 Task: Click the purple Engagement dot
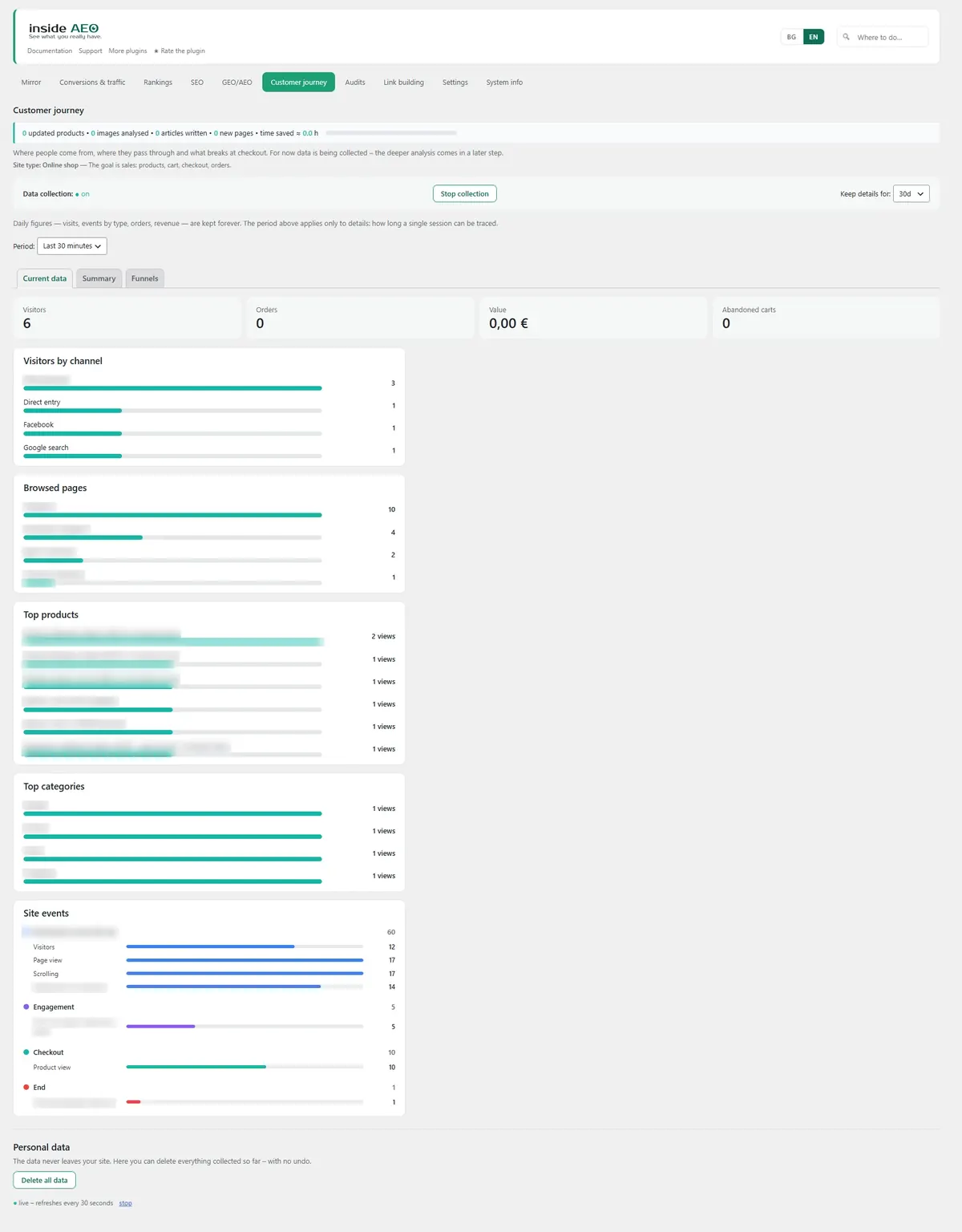coord(26,1007)
